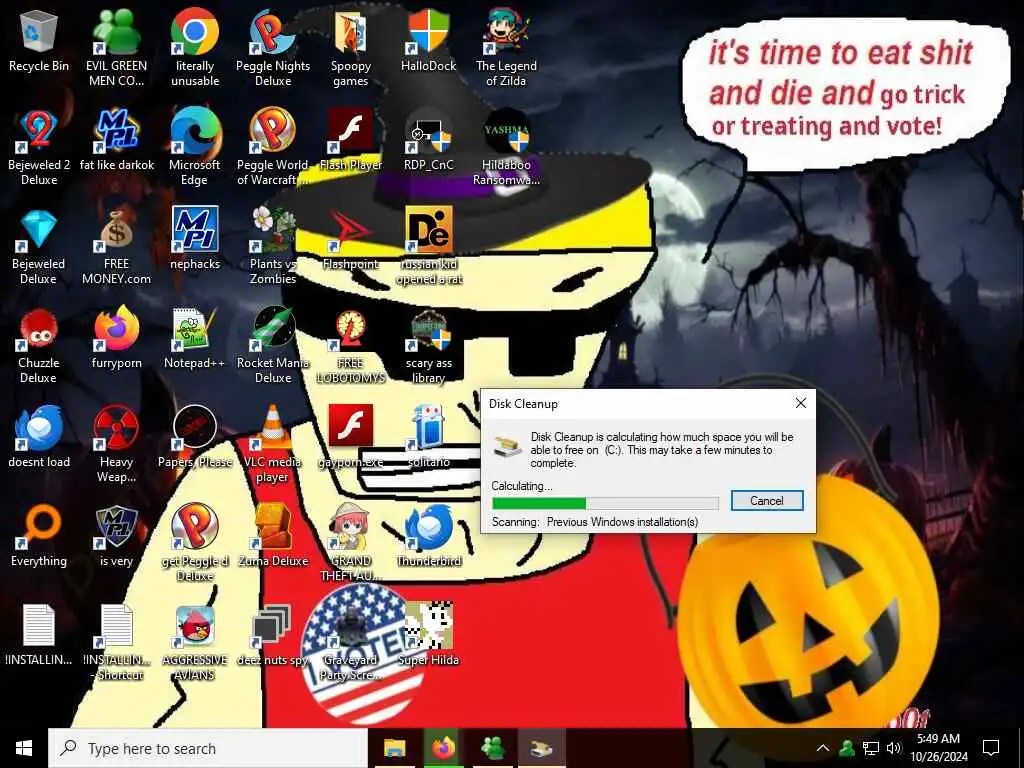Viewport: 1024px width, 768px height.
Task: Click the Chrome icon labeled literally unusable
Action: tap(195, 33)
